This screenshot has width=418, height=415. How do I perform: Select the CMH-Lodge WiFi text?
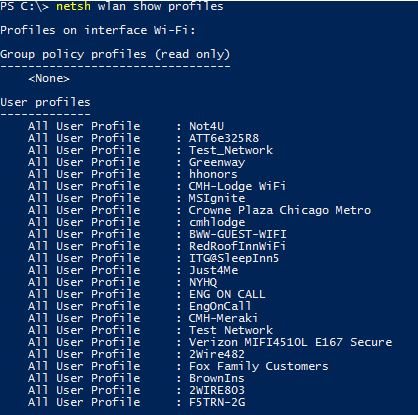pyautogui.click(x=237, y=186)
